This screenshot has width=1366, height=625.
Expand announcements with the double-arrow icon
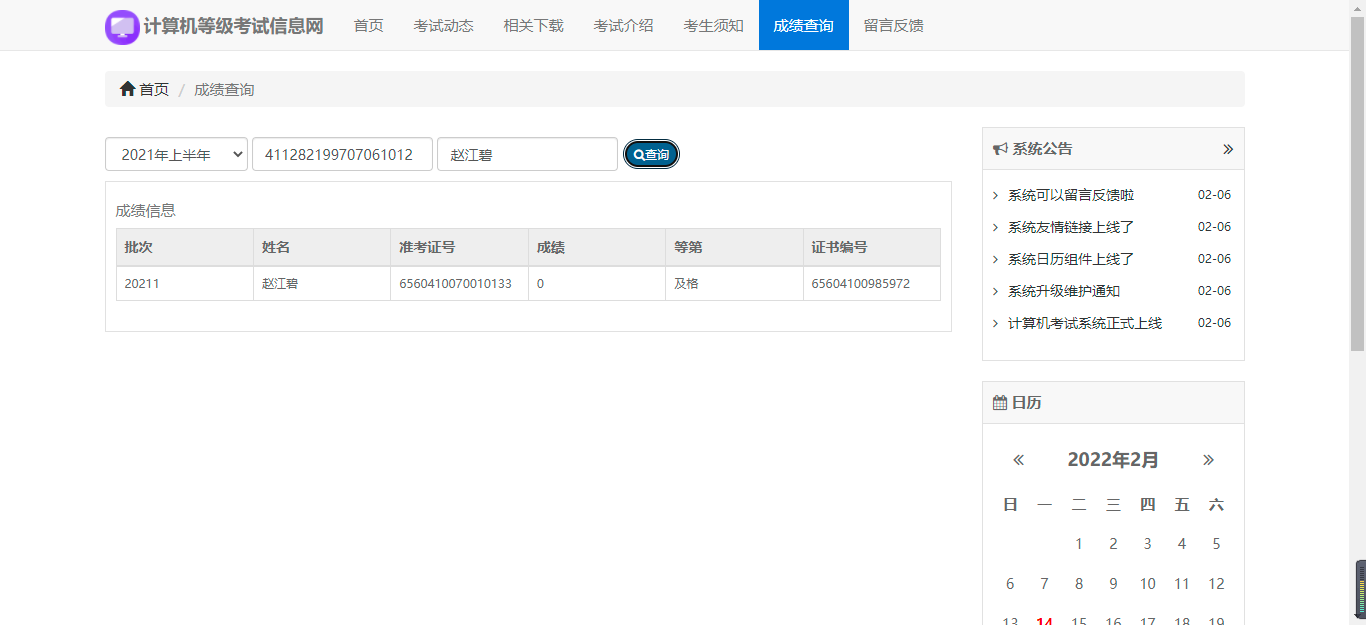(x=1227, y=149)
